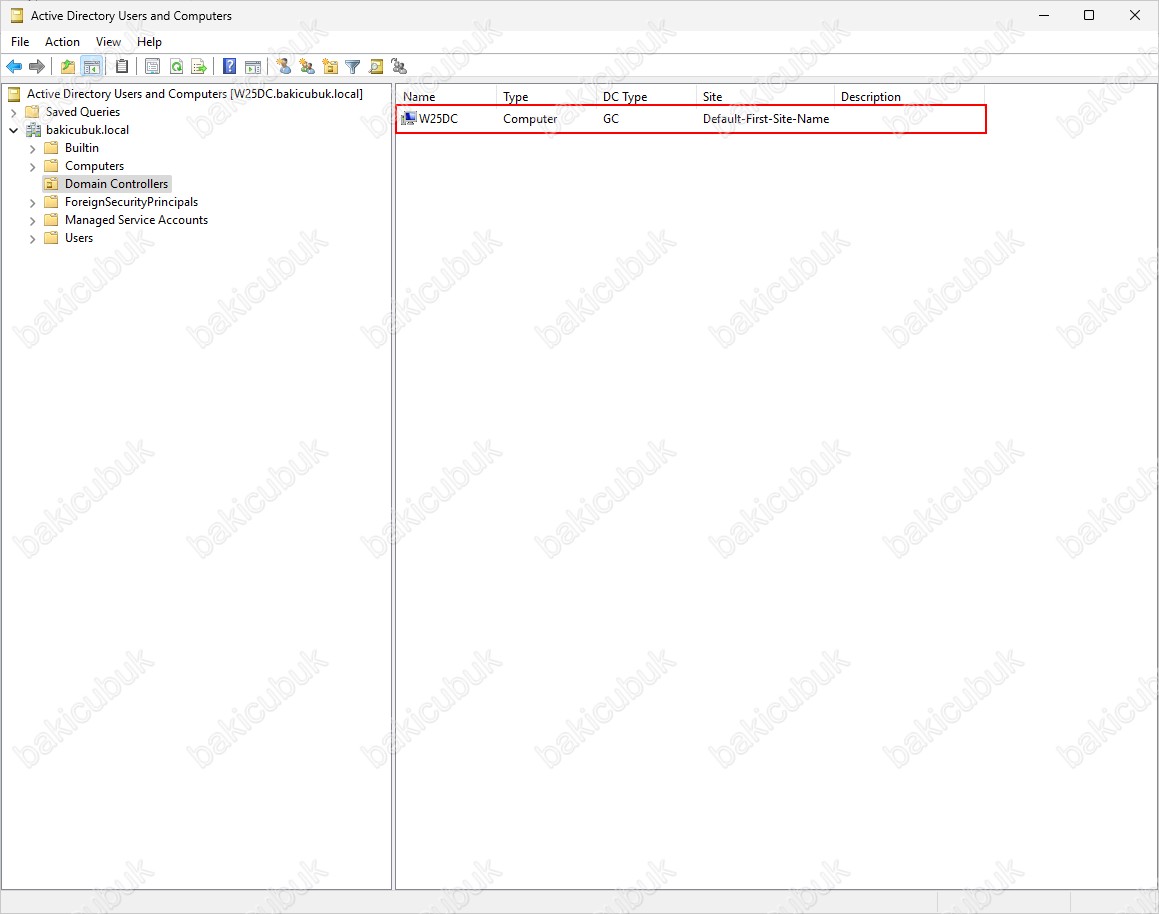Toggle Show/Hide Action Pane icon
Image resolution: width=1159 pixels, height=914 pixels.
tap(253, 66)
